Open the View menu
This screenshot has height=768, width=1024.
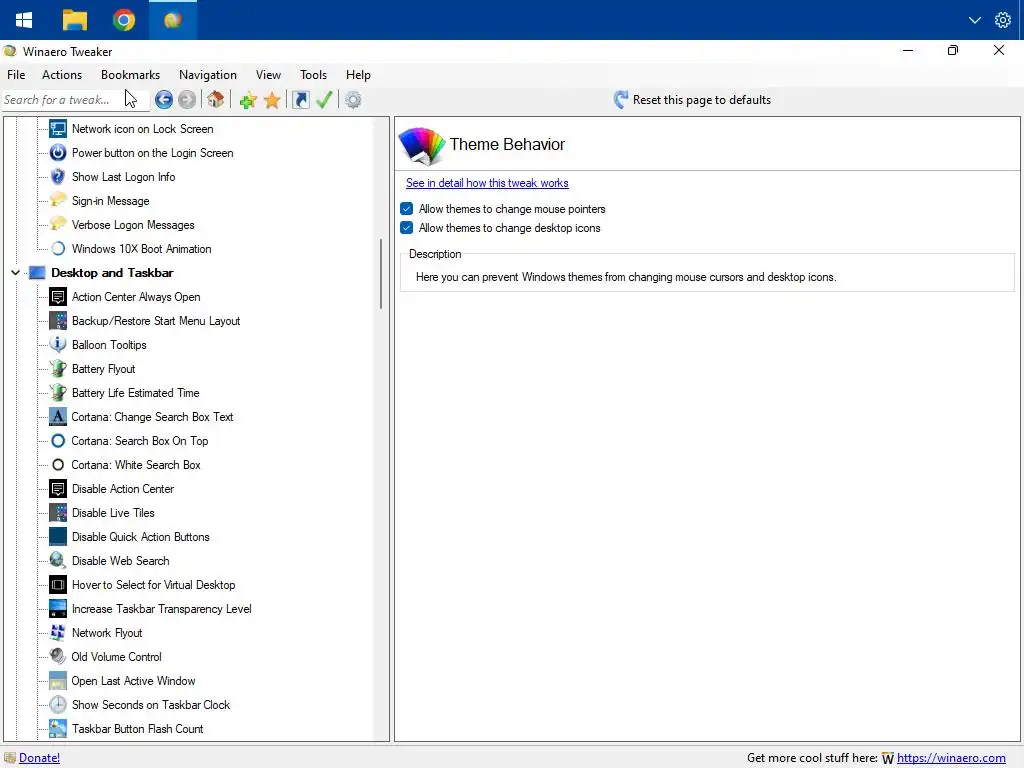click(268, 75)
